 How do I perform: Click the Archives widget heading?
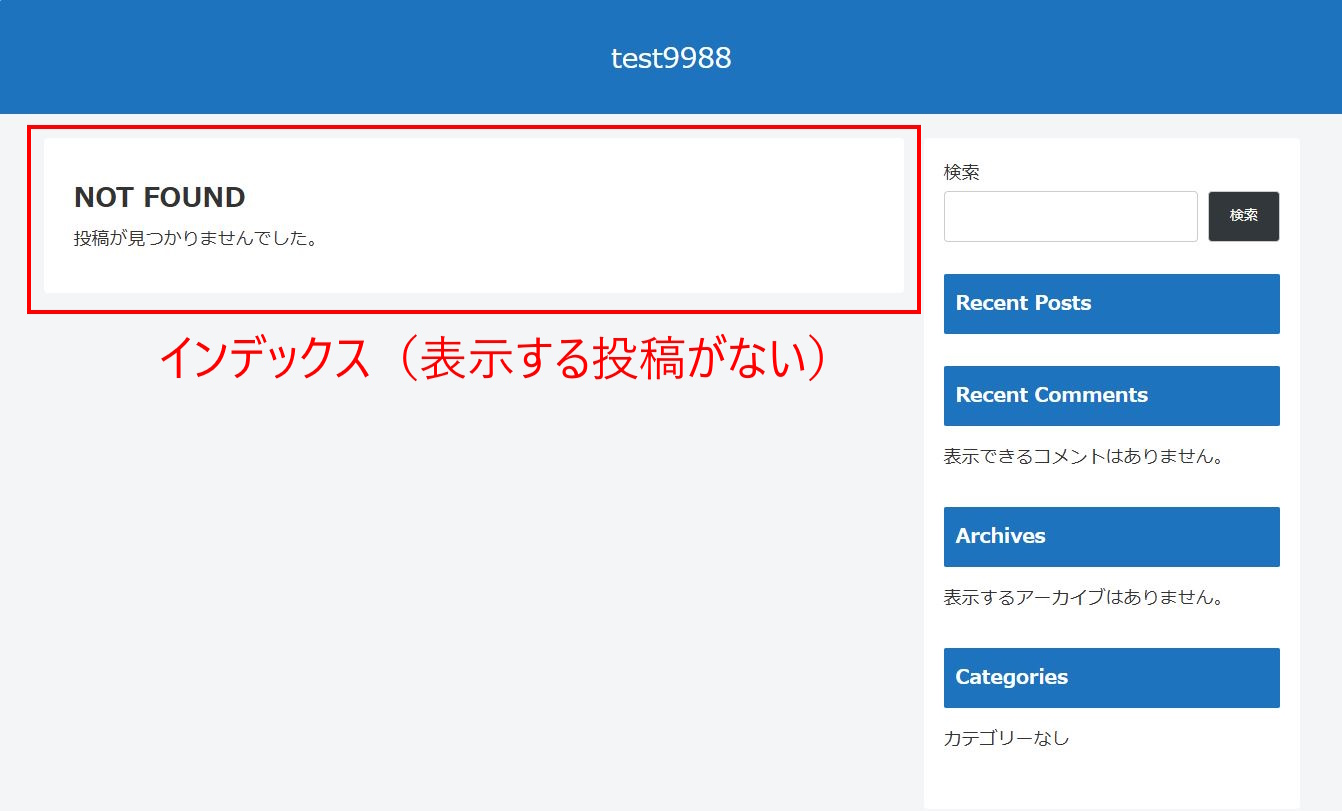pyautogui.click(x=1000, y=536)
